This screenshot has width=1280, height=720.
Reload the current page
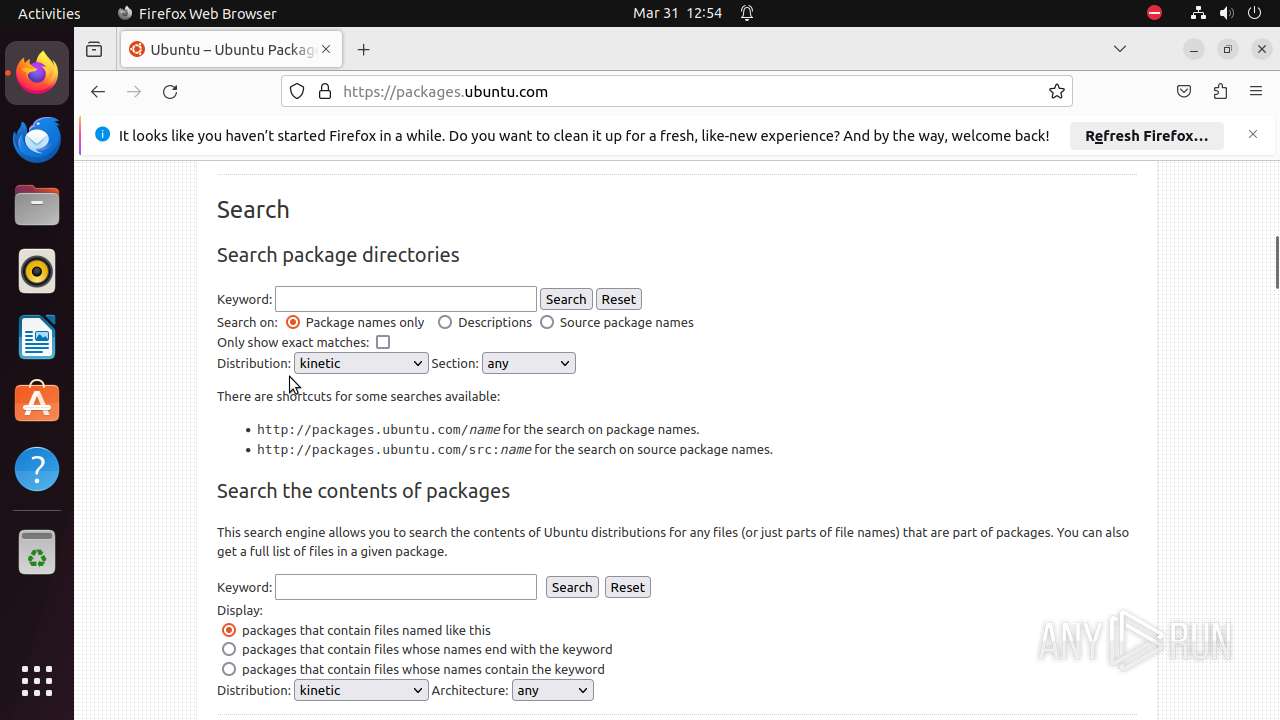click(x=170, y=91)
